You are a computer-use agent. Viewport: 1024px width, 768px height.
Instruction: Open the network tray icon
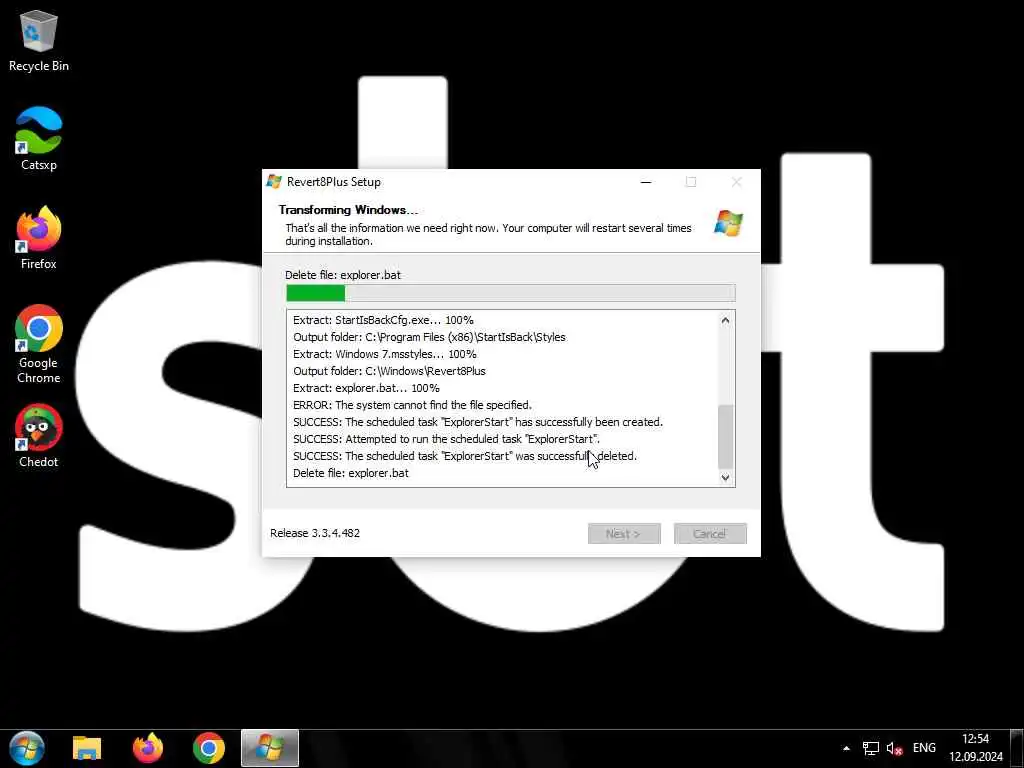[871, 748]
